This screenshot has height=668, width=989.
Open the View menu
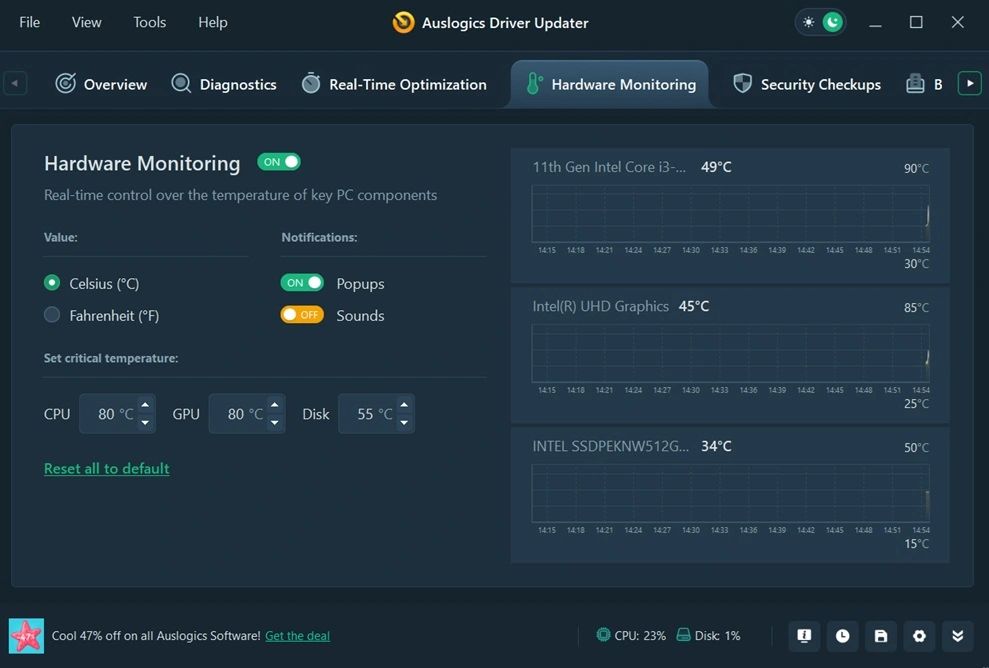click(x=86, y=23)
